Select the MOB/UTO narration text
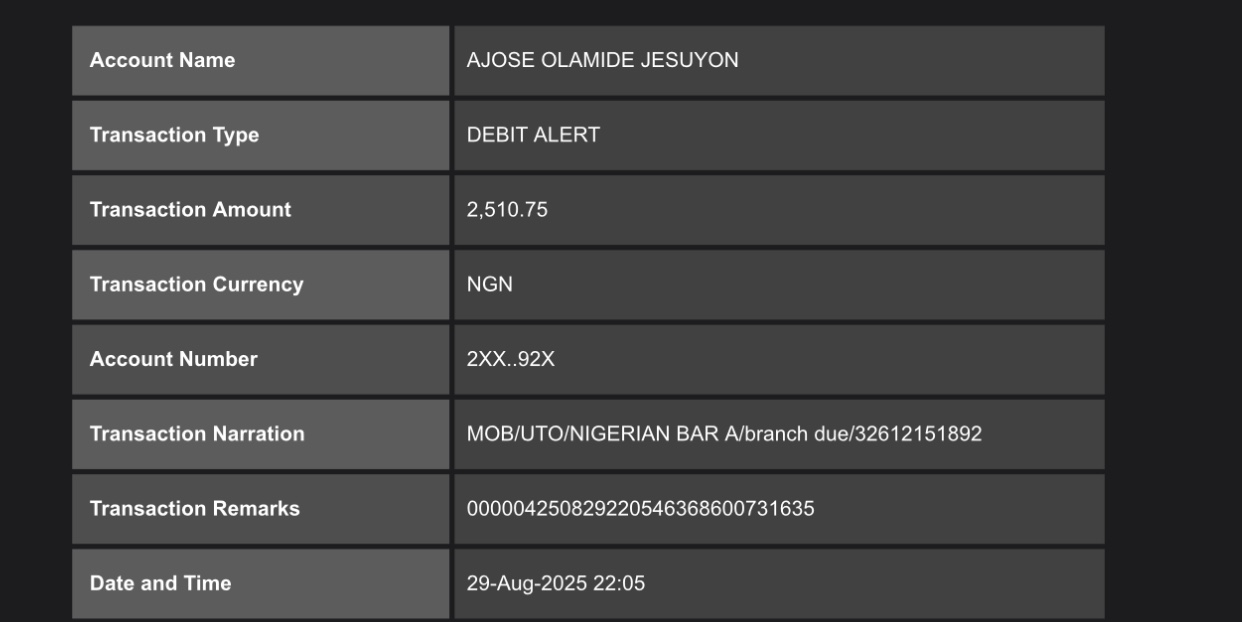This screenshot has height=622, width=1242. [x=724, y=434]
